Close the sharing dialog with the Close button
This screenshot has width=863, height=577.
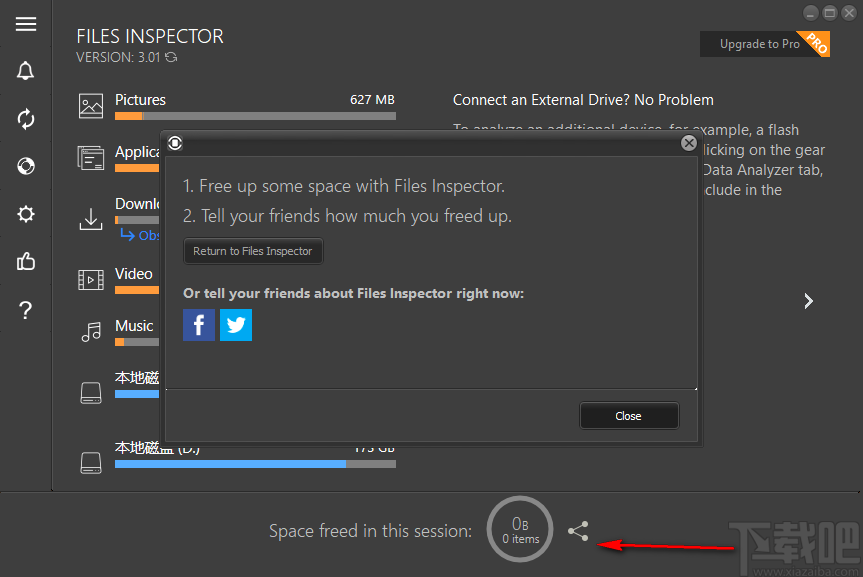(629, 416)
